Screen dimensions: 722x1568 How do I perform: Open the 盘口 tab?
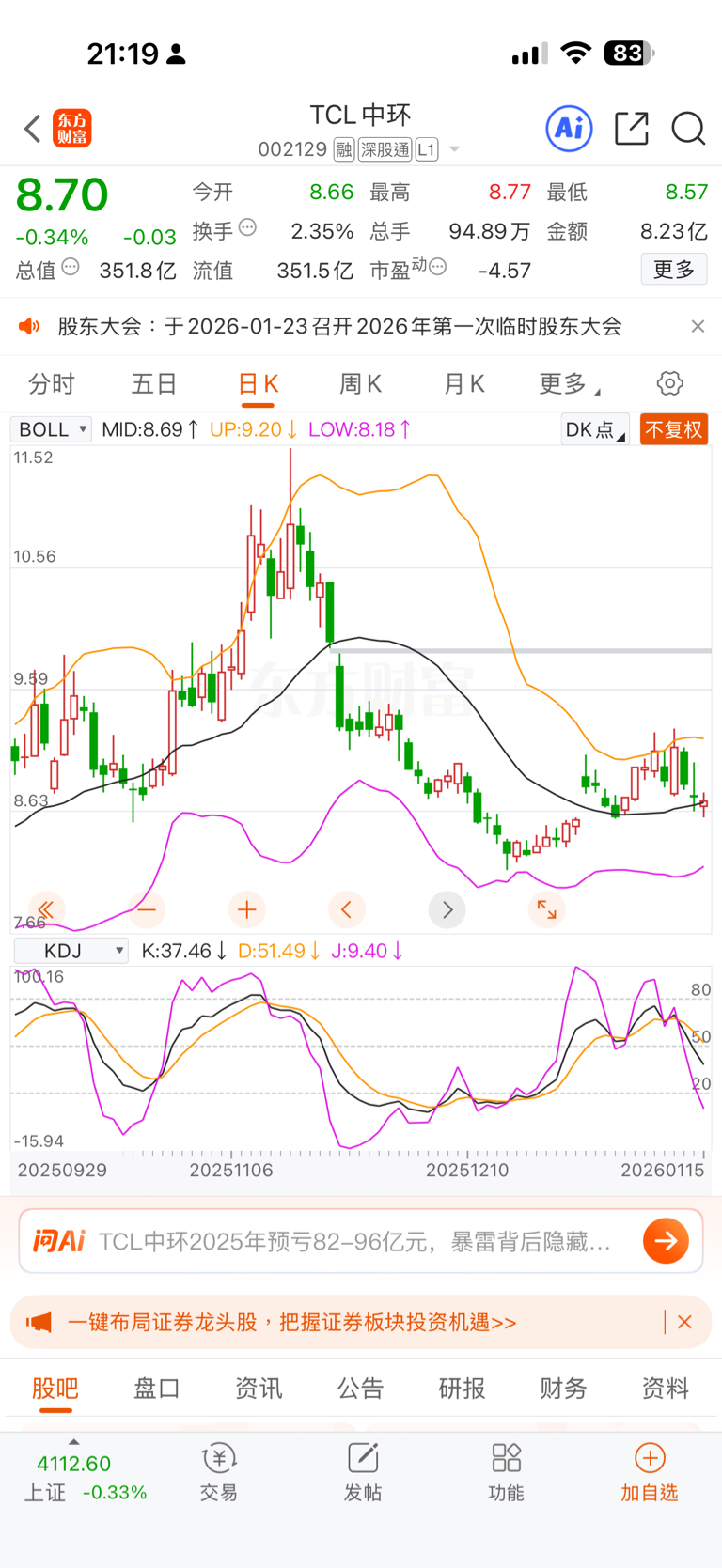(157, 1388)
